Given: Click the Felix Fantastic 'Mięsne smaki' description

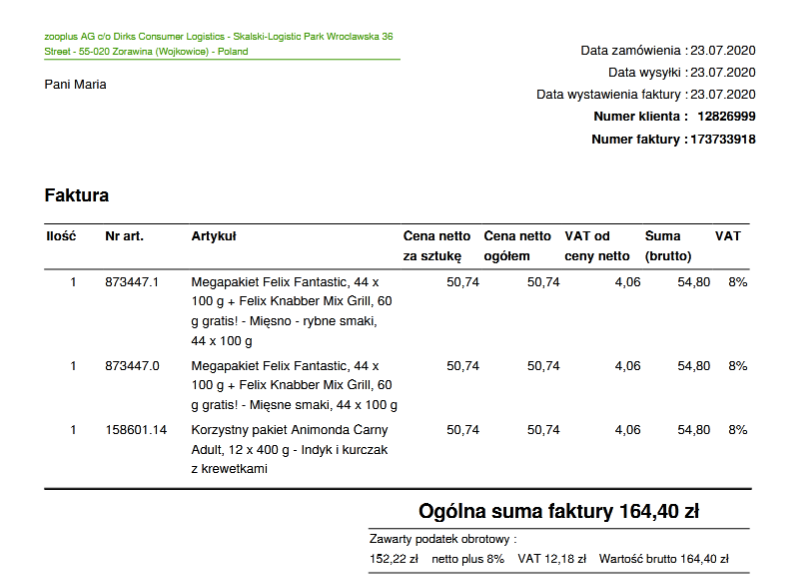Looking at the screenshot, I should [294, 386].
